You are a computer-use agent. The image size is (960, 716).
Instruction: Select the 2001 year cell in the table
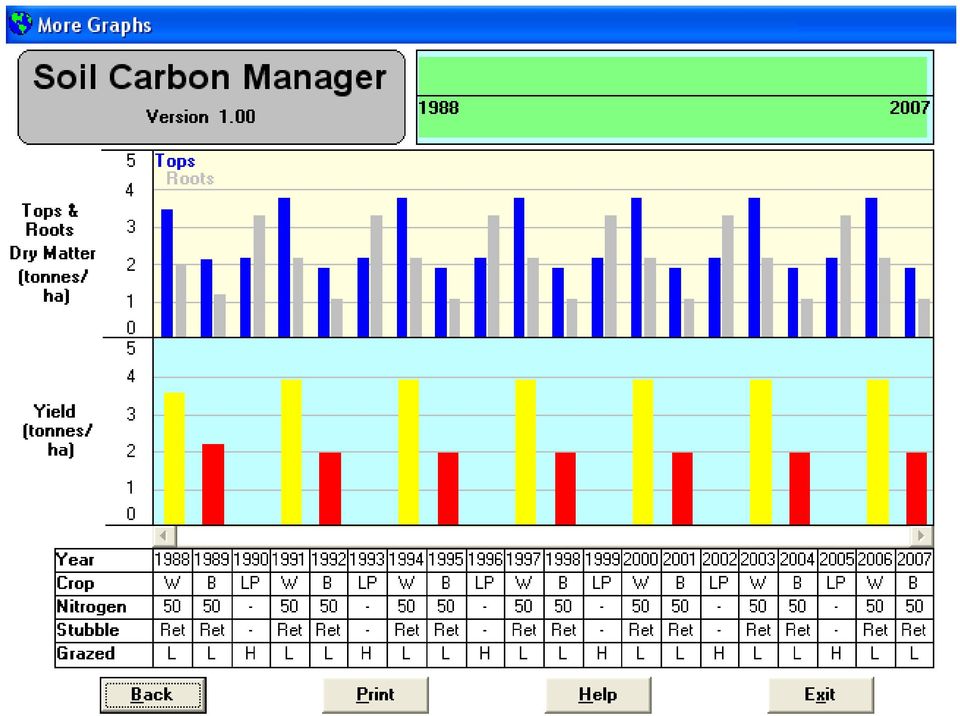tap(680, 560)
